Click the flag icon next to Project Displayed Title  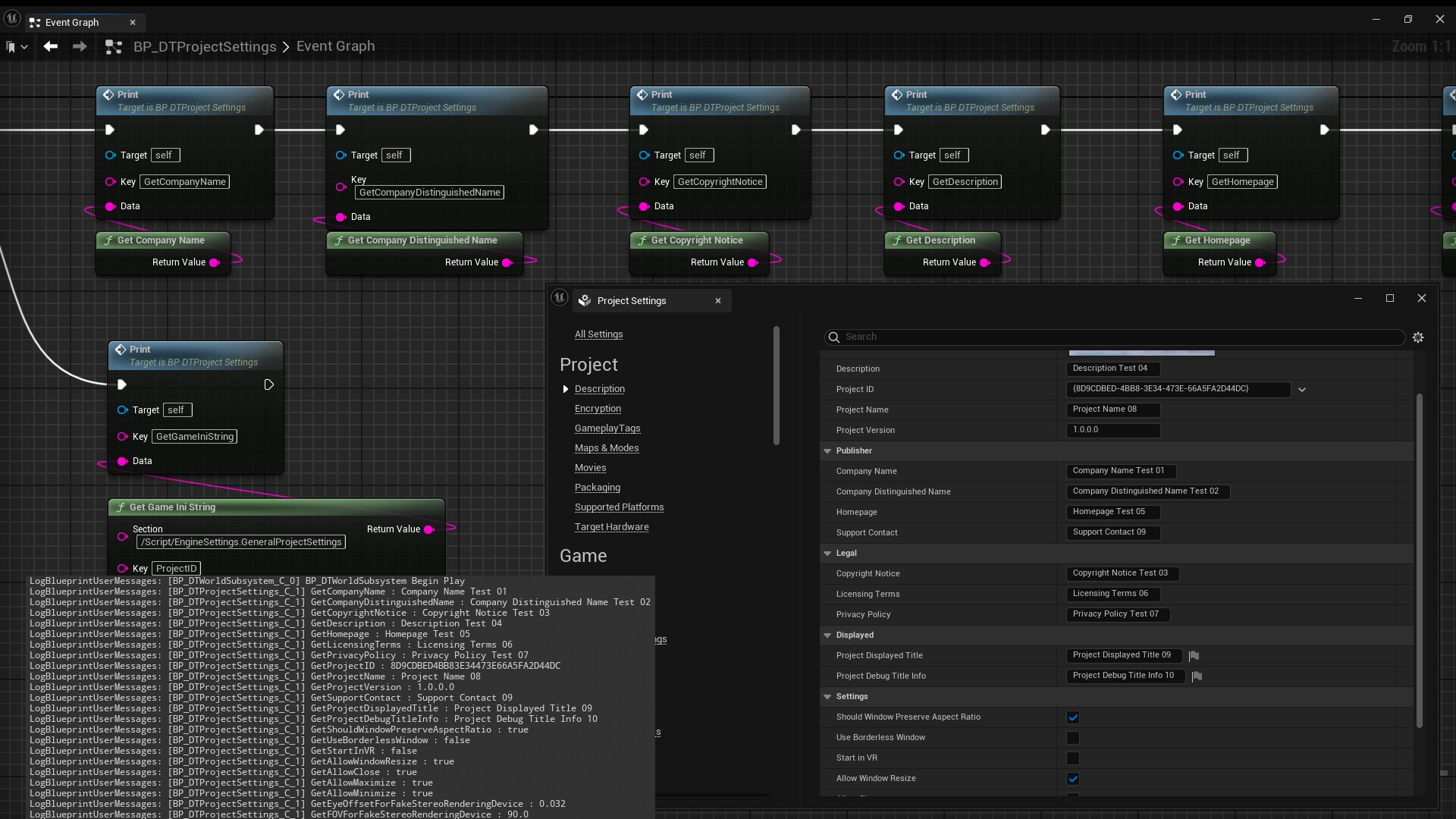click(1194, 656)
